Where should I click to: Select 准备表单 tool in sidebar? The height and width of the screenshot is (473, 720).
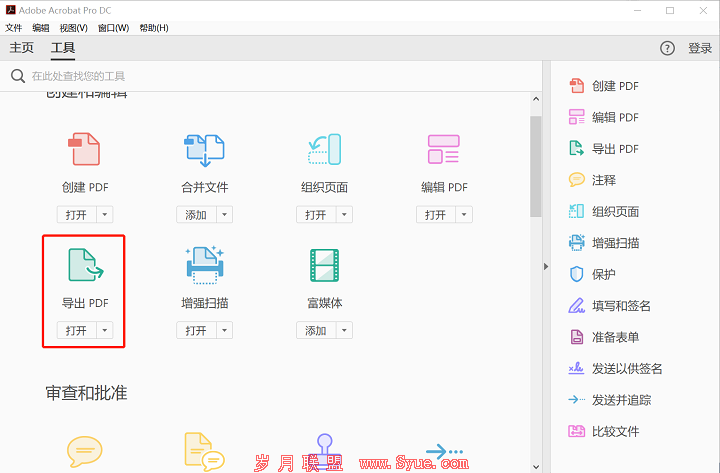[604, 337]
